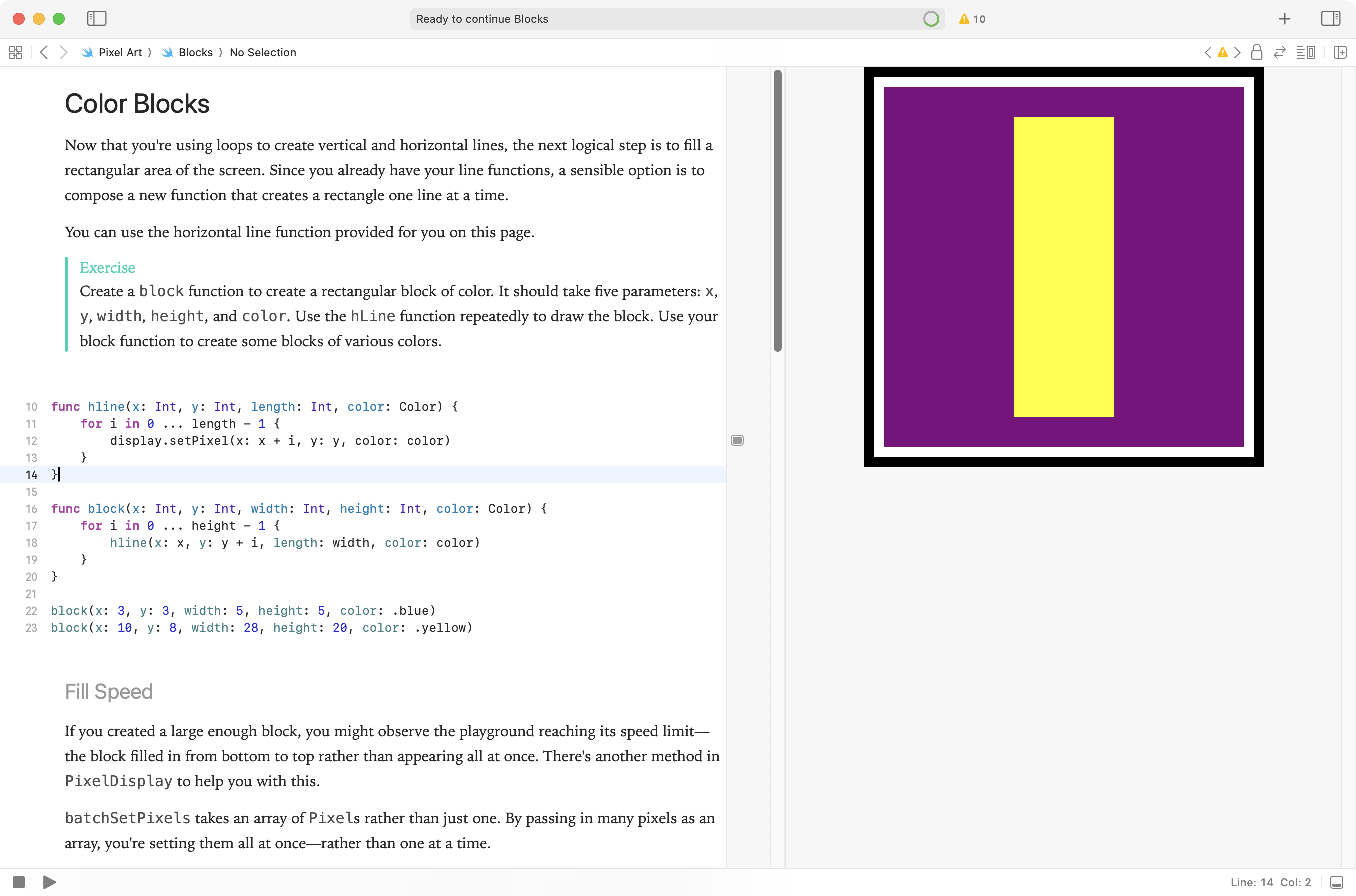Image resolution: width=1356 pixels, height=896 pixels.
Task: Click the 'Line: 14 Col: 2' status text
Action: [x=1270, y=882]
